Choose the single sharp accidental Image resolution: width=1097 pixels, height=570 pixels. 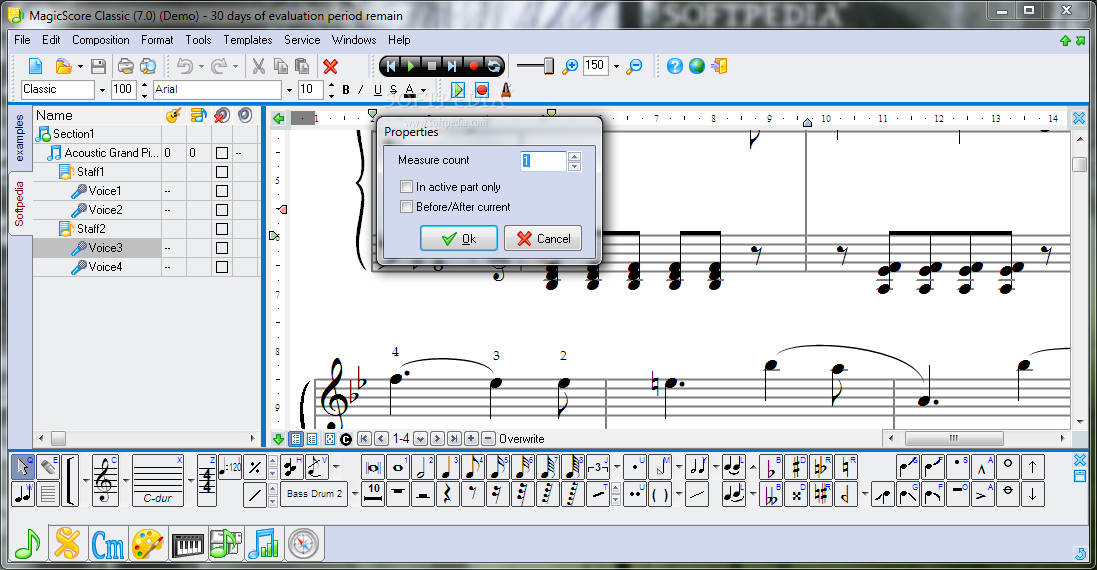point(796,467)
